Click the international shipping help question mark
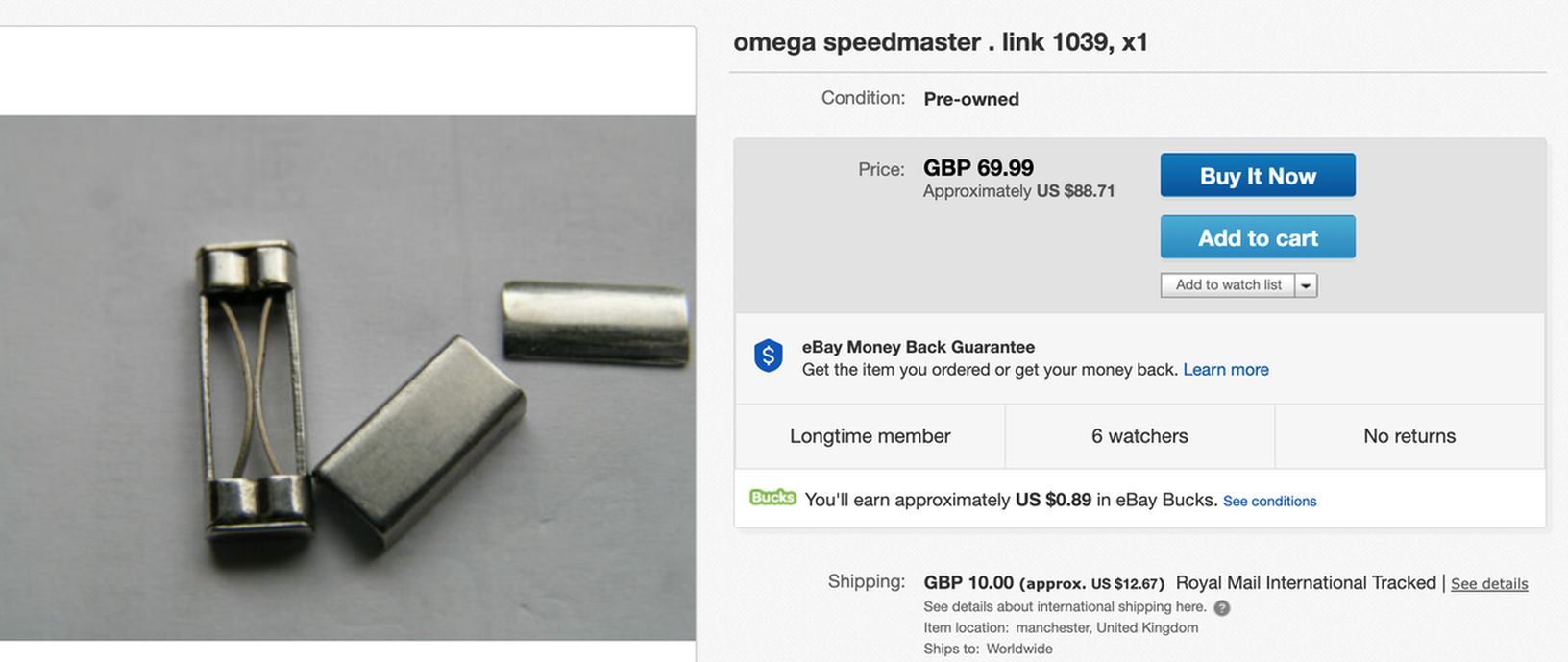The width and height of the screenshot is (1568, 662). (1222, 608)
